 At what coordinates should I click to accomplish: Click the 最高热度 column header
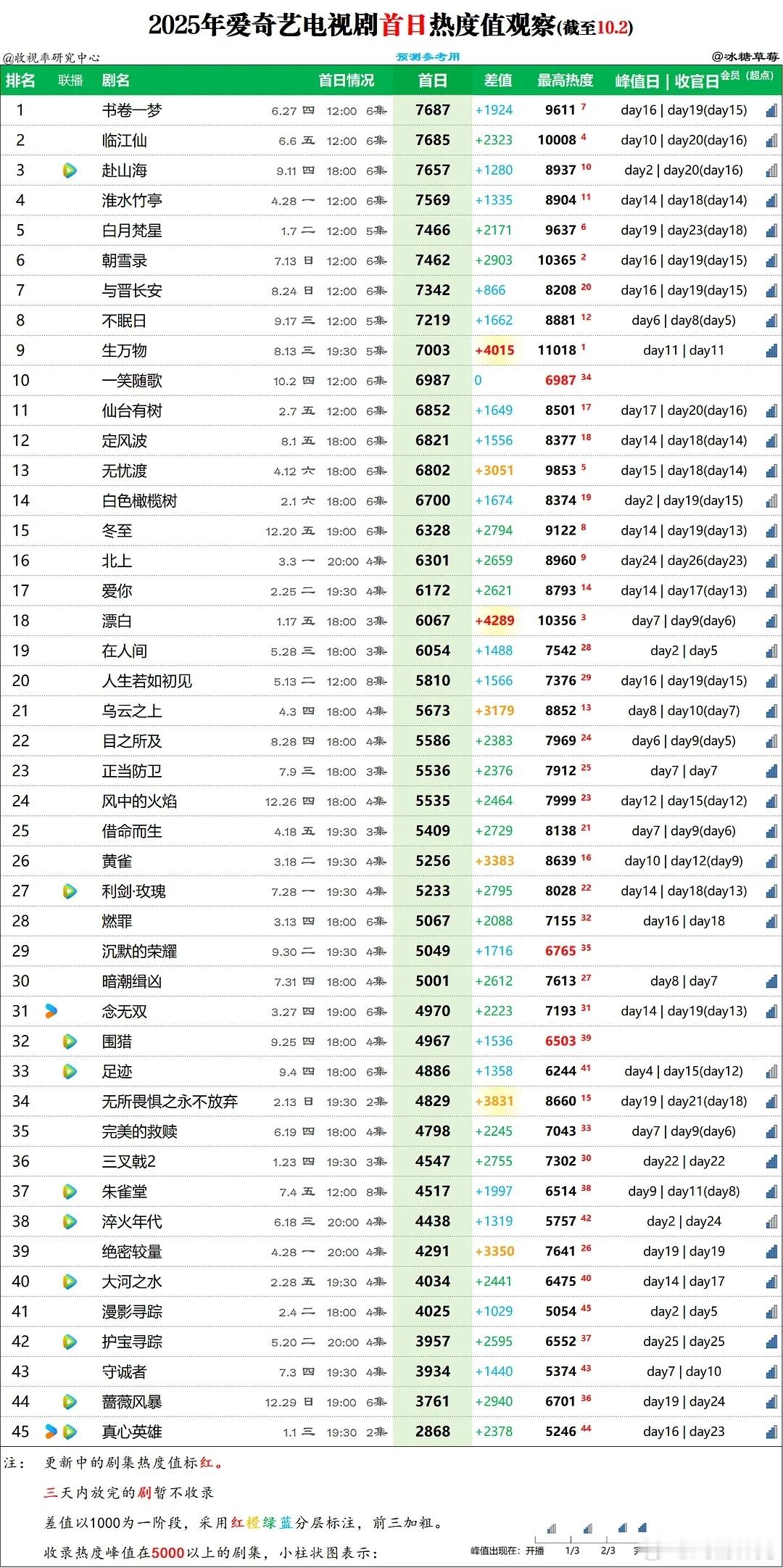tap(565, 81)
